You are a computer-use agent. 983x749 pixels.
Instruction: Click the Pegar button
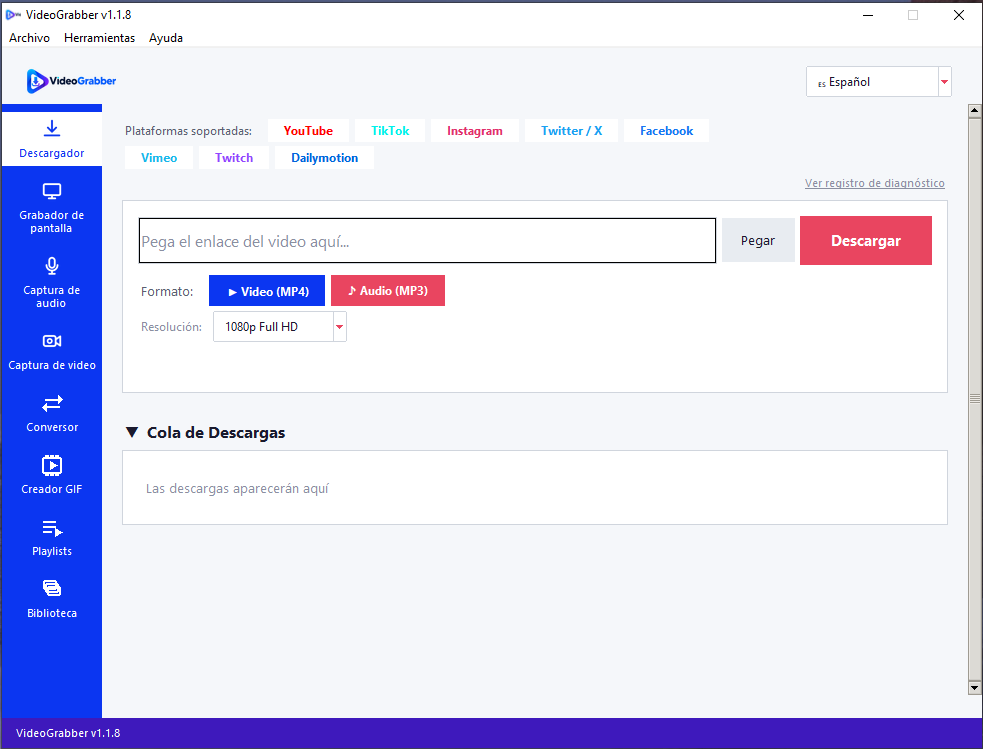tap(758, 241)
